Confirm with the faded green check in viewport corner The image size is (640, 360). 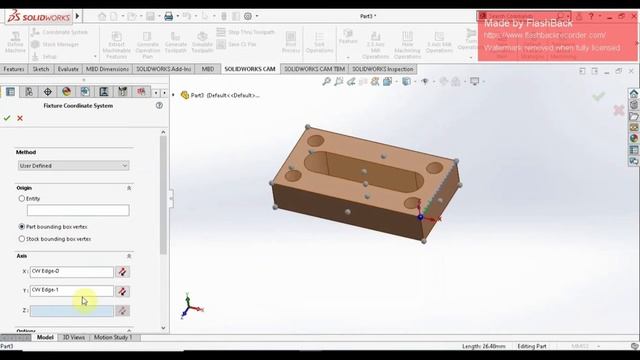[598, 96]
